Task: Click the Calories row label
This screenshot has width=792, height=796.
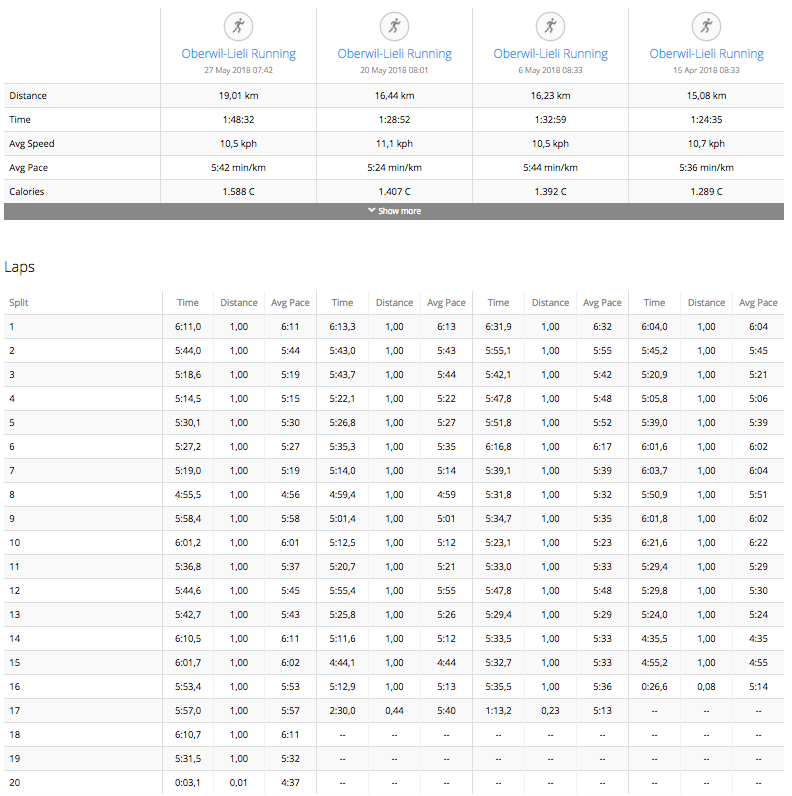Action: (26, 191)
